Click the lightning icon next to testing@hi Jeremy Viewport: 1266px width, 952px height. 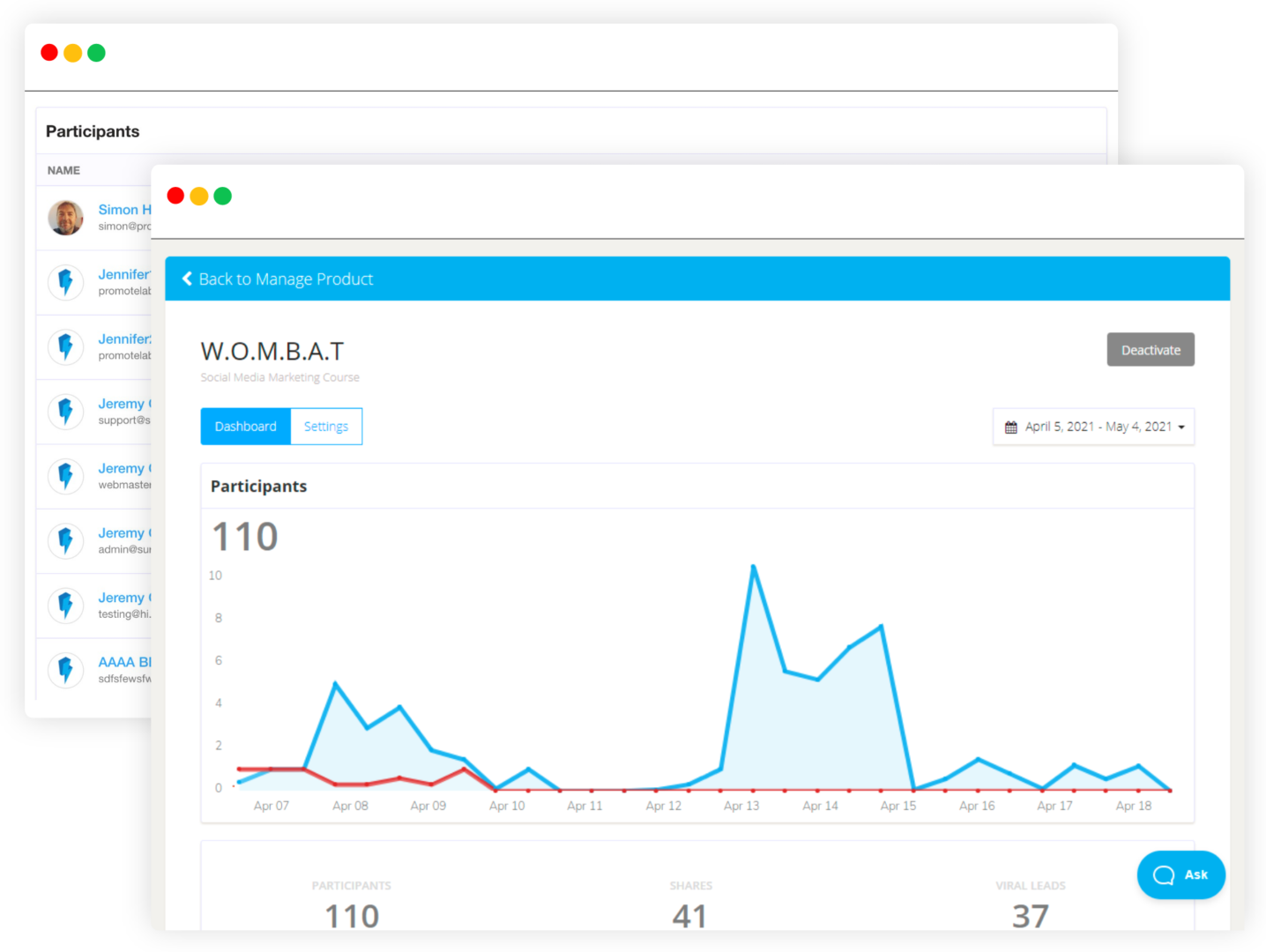[x=65, y=606]
